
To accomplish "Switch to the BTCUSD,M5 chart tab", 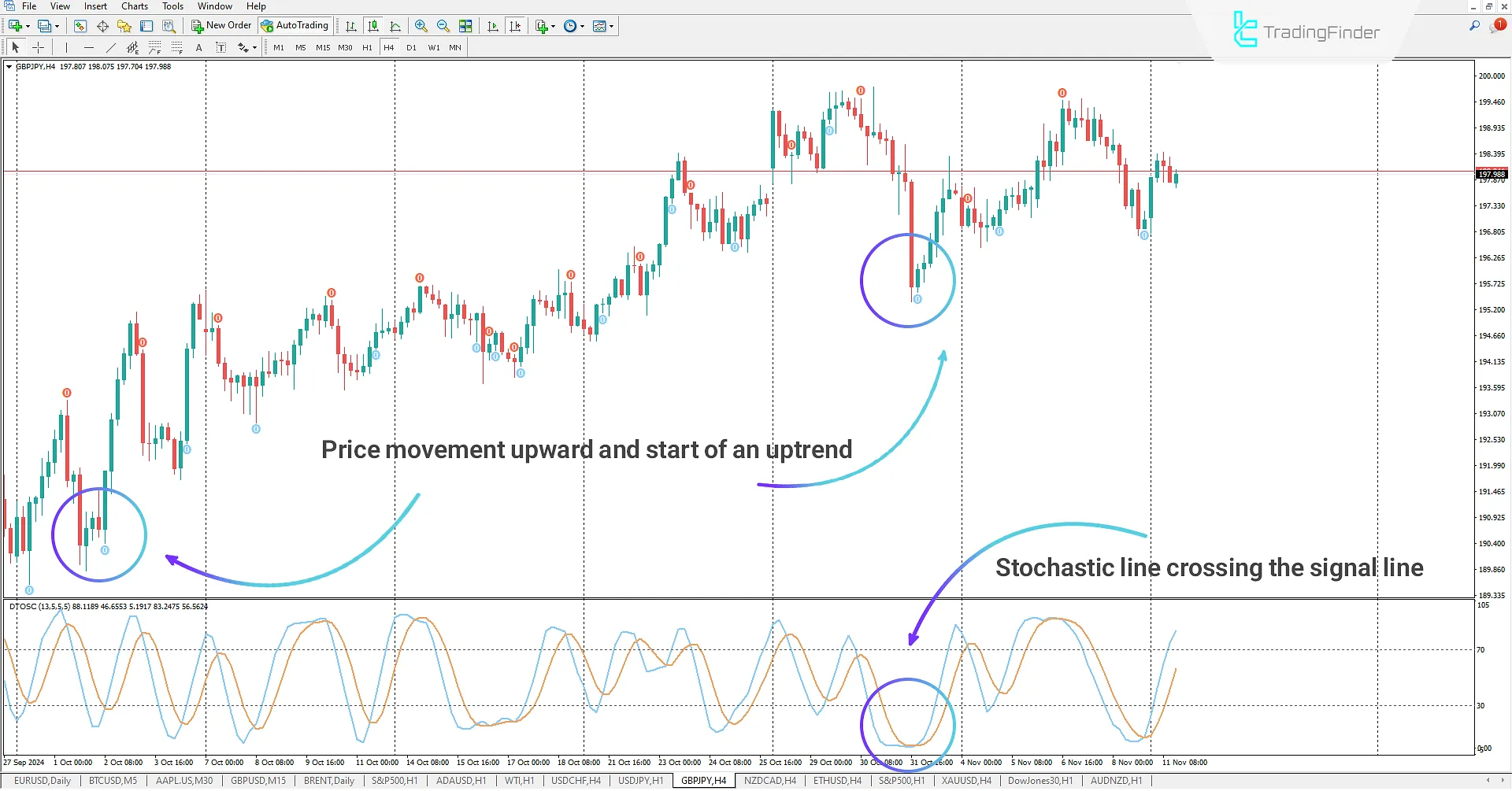I will click(113, 781).
